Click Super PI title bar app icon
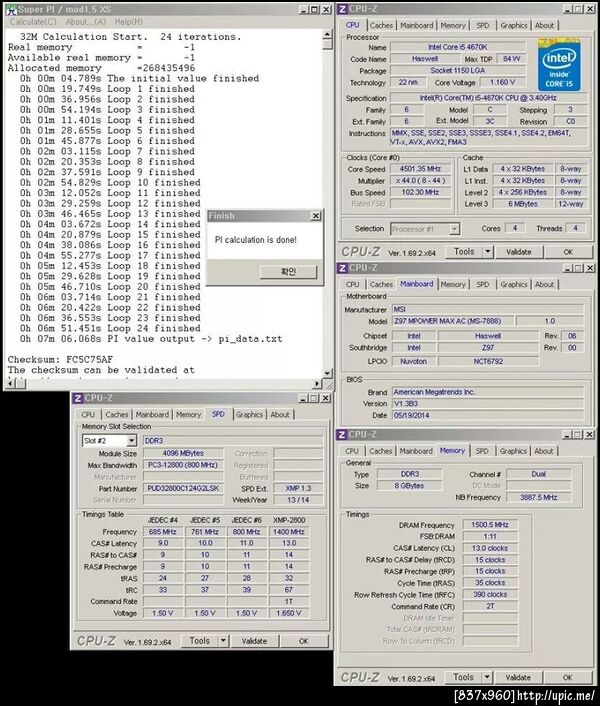 (11, 9)
